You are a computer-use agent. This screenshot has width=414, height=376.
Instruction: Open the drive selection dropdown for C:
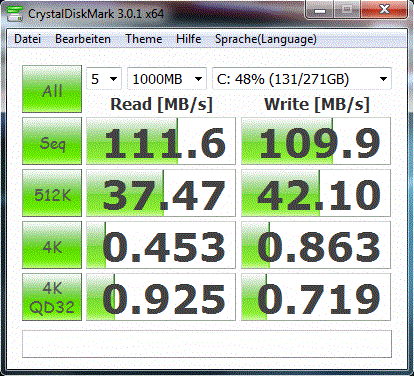click(302, 79)
